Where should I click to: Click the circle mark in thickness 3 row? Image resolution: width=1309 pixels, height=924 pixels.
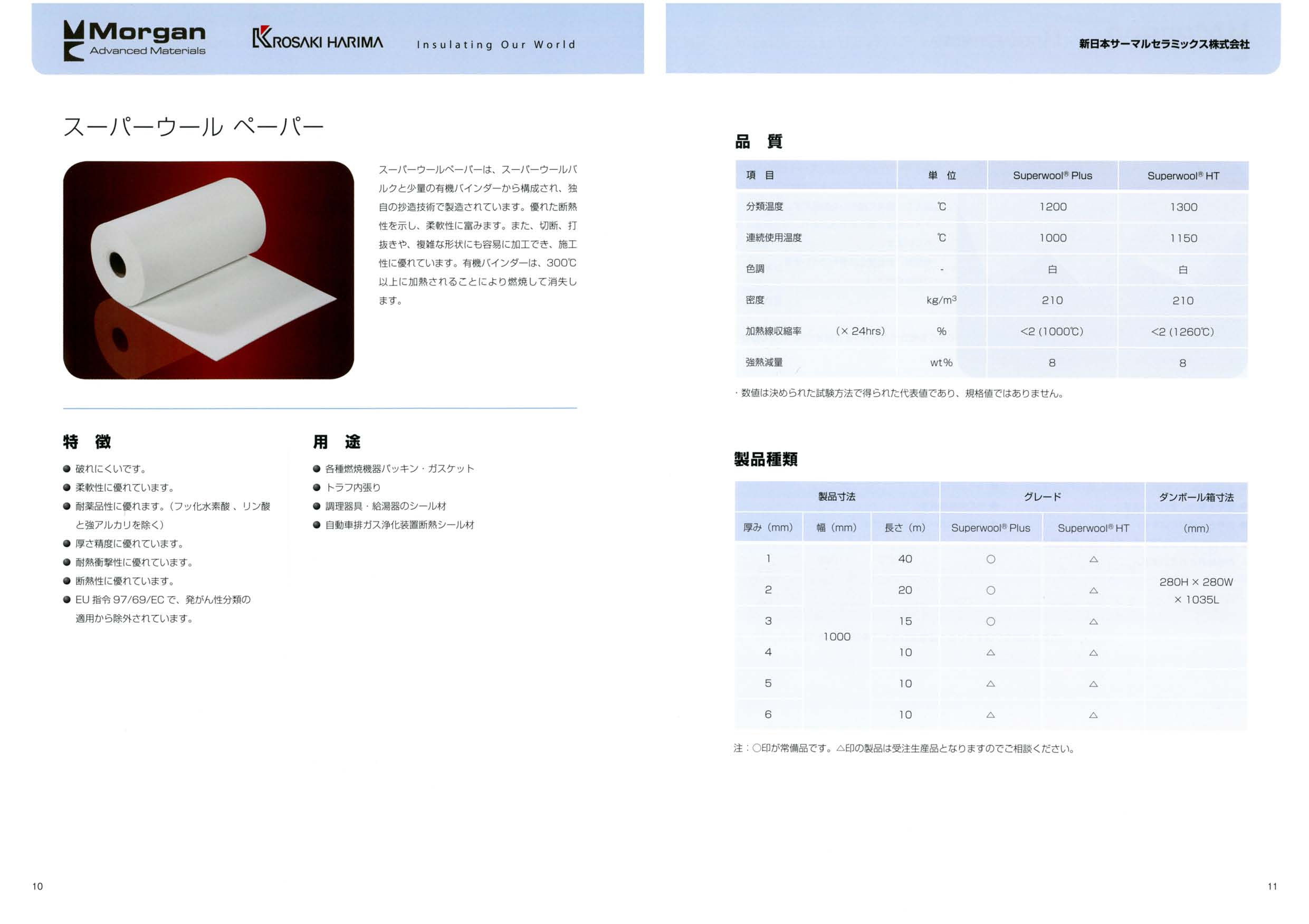point(991,622)
